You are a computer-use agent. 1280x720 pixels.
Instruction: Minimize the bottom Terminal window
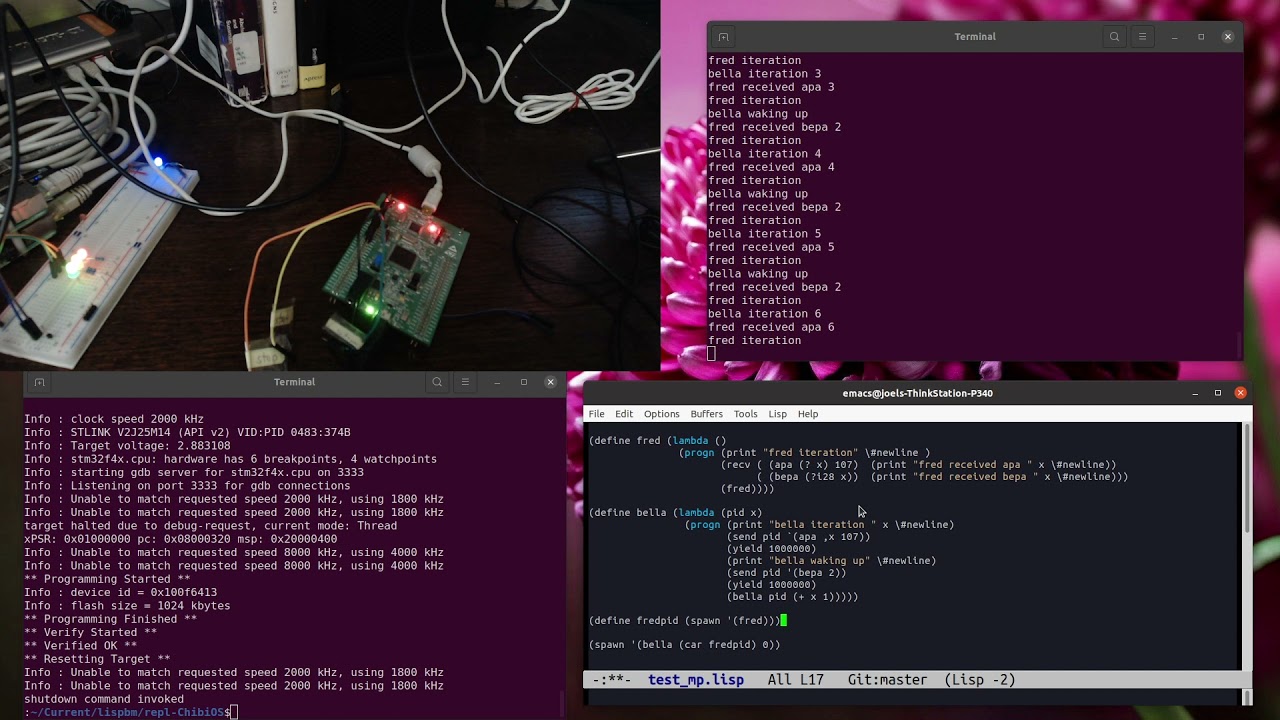pyautogui.click(x=497, y=382)
